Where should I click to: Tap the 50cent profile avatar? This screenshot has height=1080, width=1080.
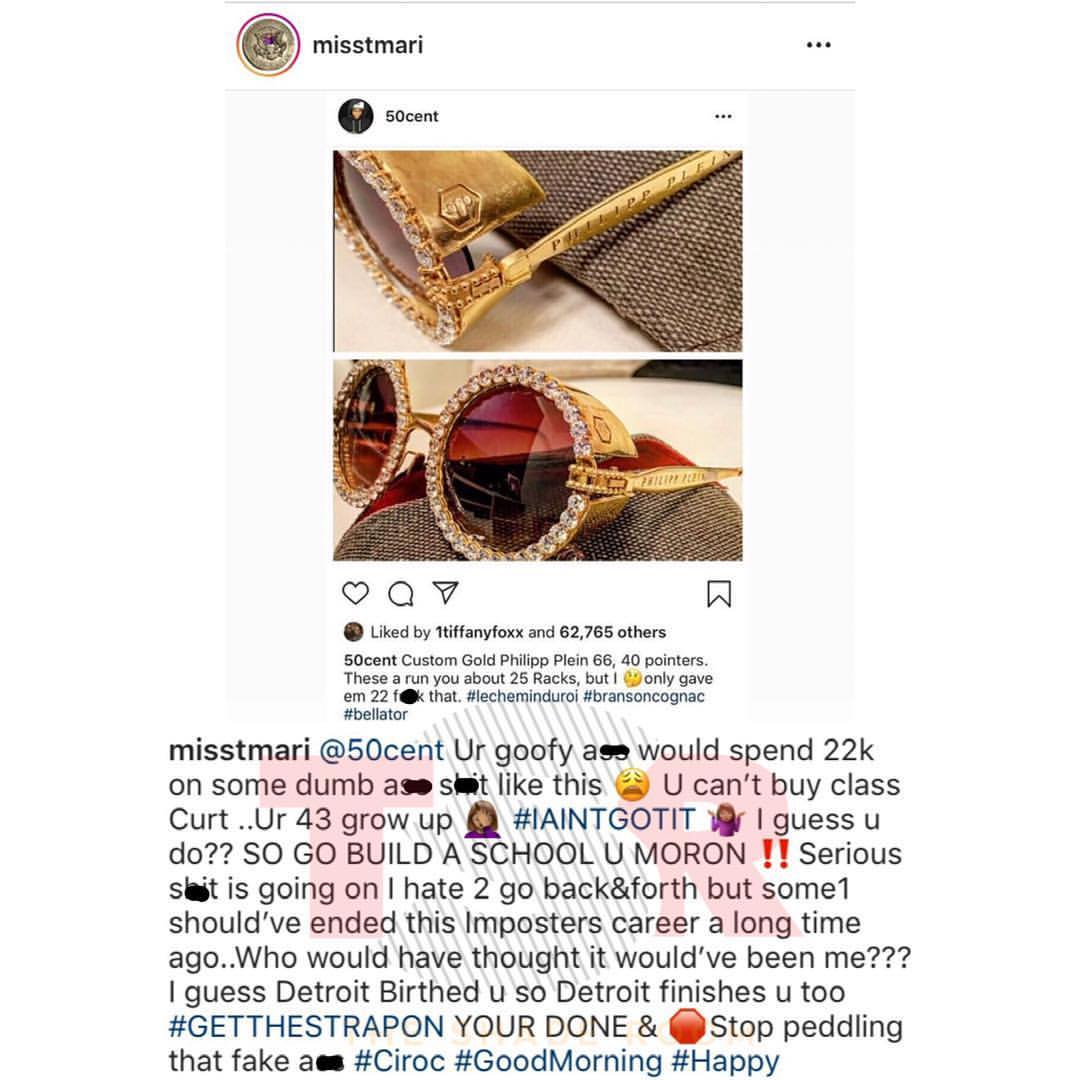point(355,116)
